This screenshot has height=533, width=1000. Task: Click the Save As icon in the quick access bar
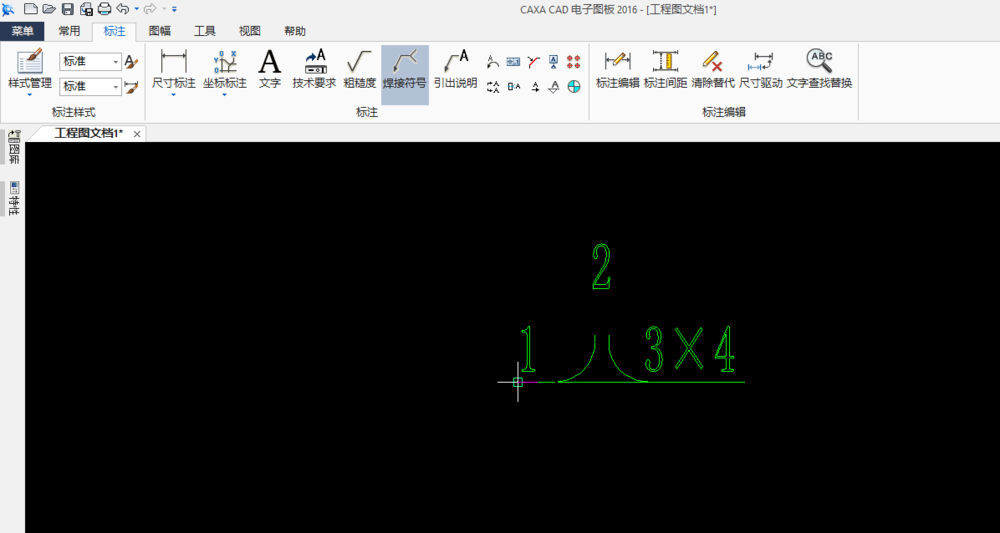[x=86, y=9]
